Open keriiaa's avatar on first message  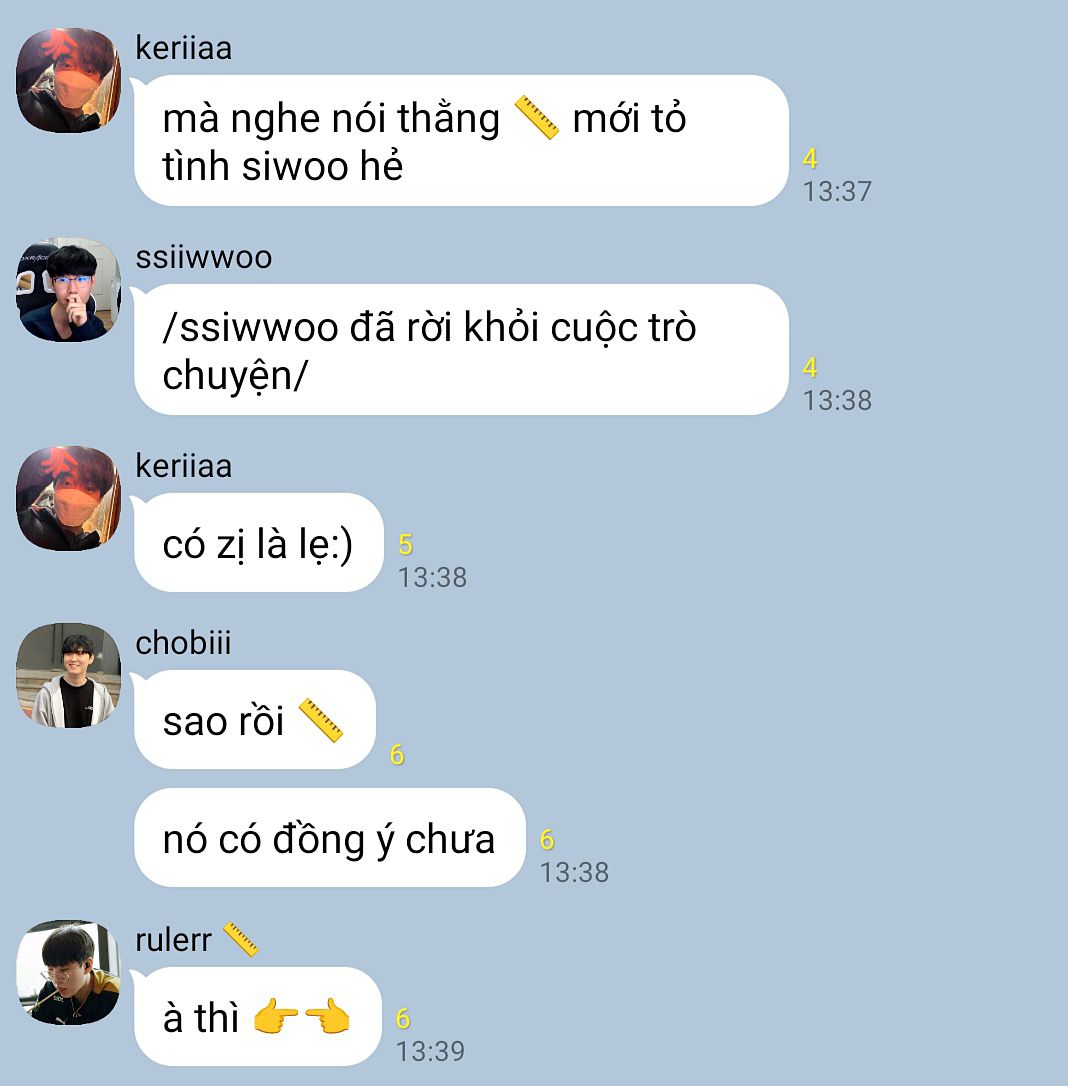pos(69,80)
